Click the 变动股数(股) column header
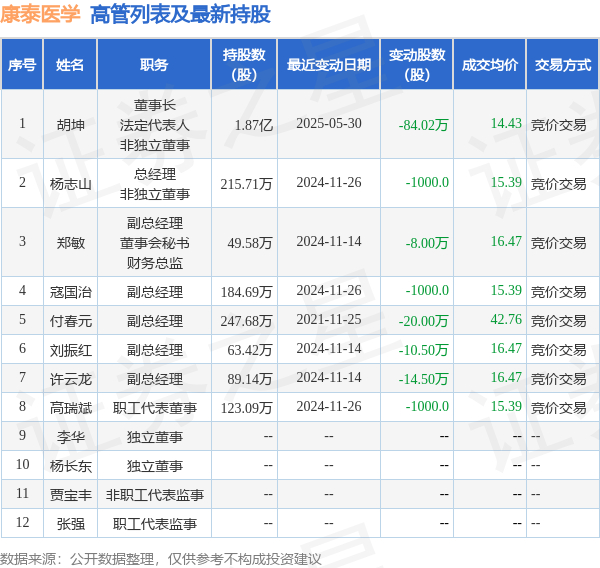600x568 pixels. (x=417, y=64)
